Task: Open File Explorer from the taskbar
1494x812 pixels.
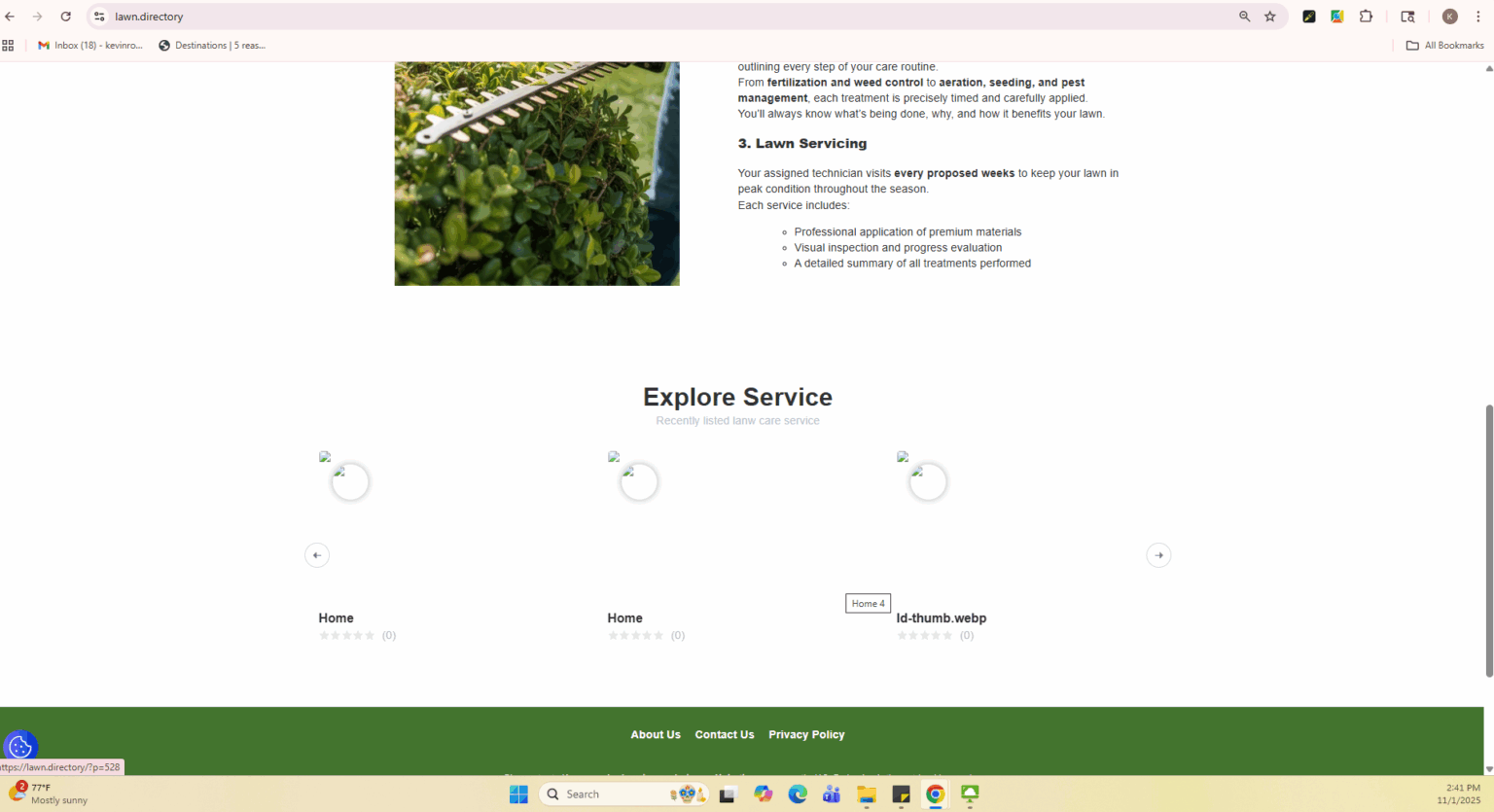Action: 866,794
